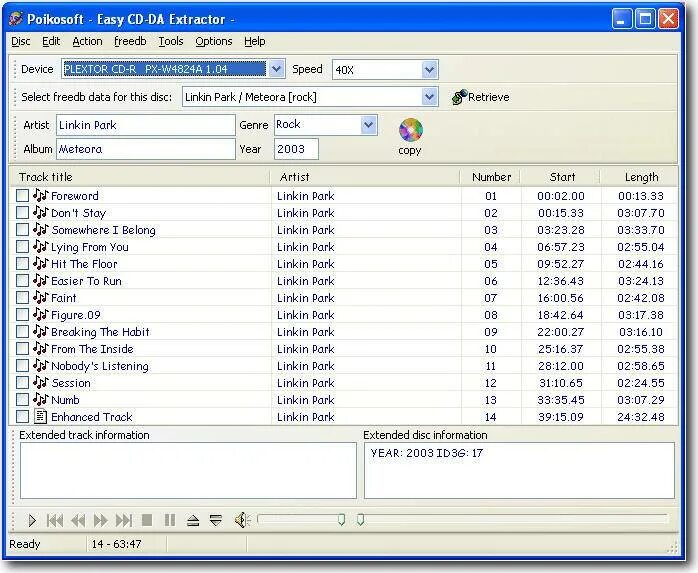Open the Action menu

click(x=87, y=41)
